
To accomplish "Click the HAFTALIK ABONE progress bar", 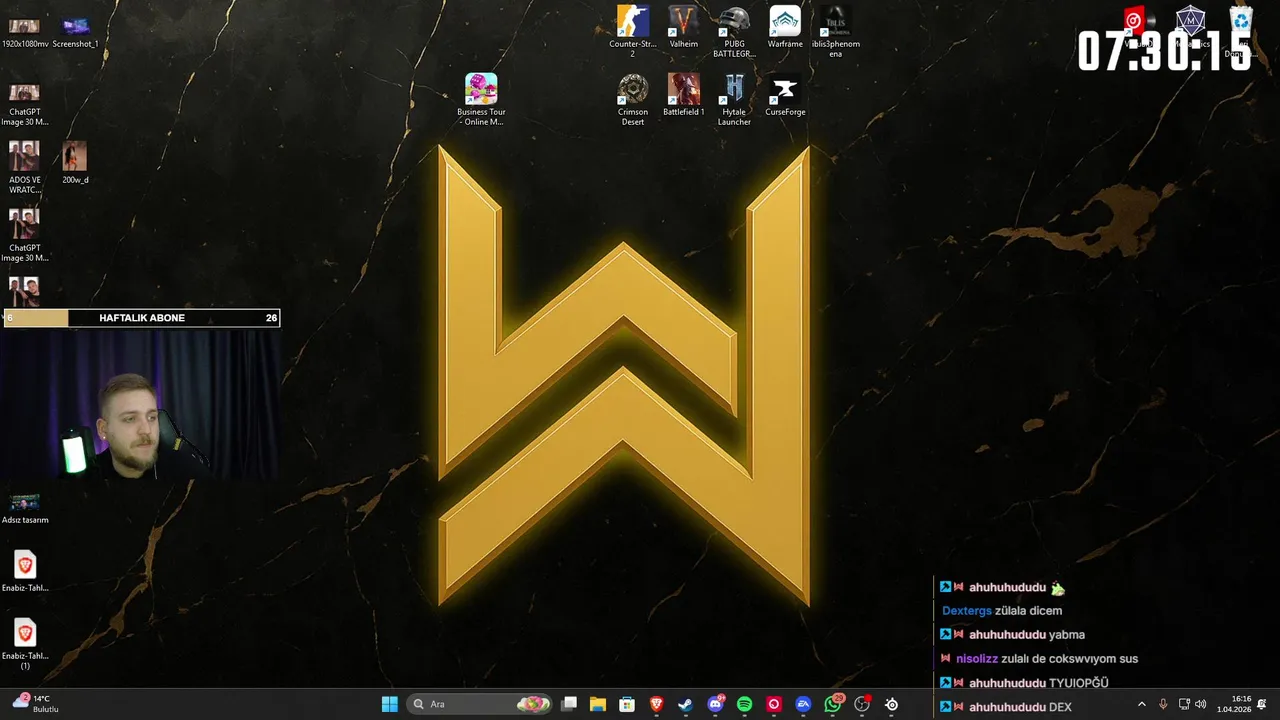I will point(141,318).
